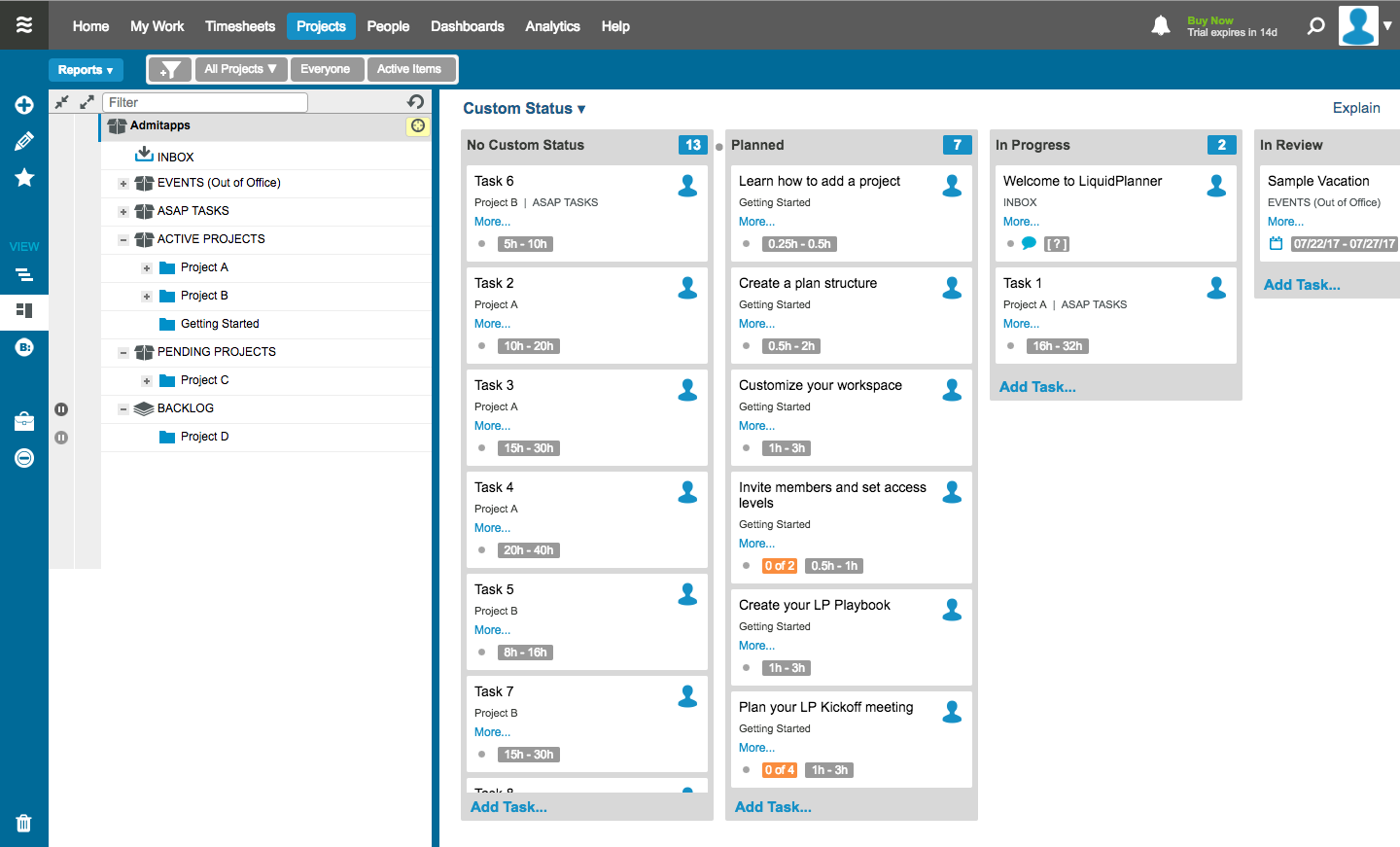This screenshot has height=847, width=1400.
Task: Open the notifications bell icon
Action: tap(1160, 25)
